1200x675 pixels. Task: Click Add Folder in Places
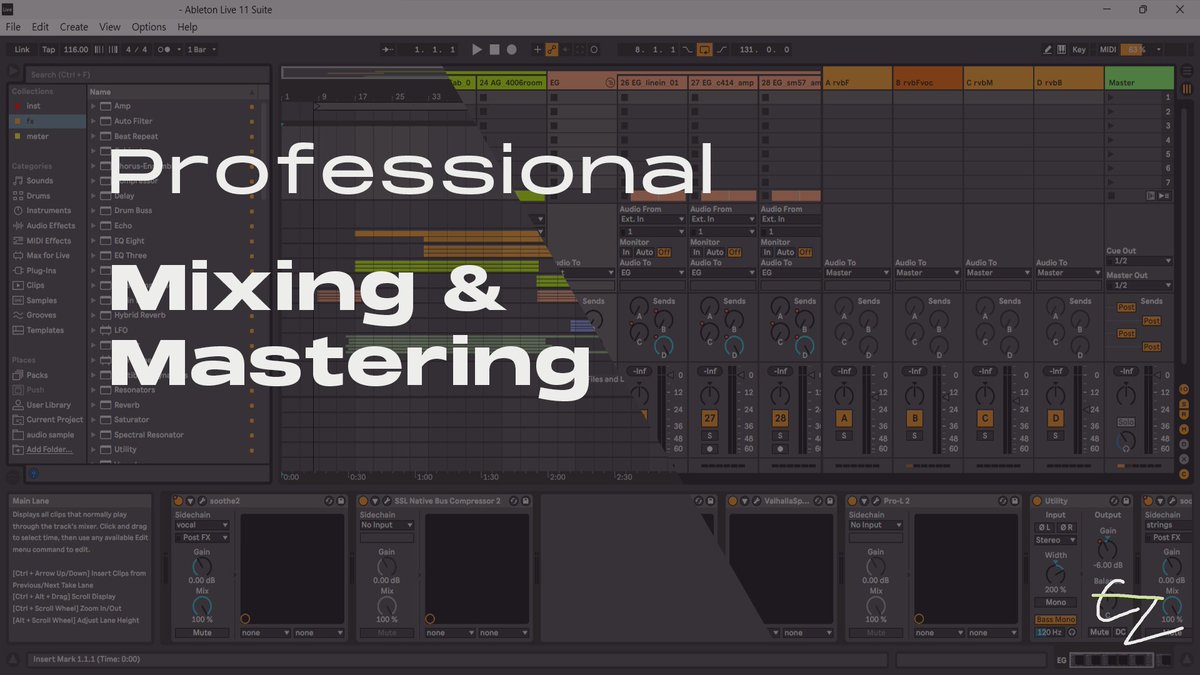[x=49, y=449]
